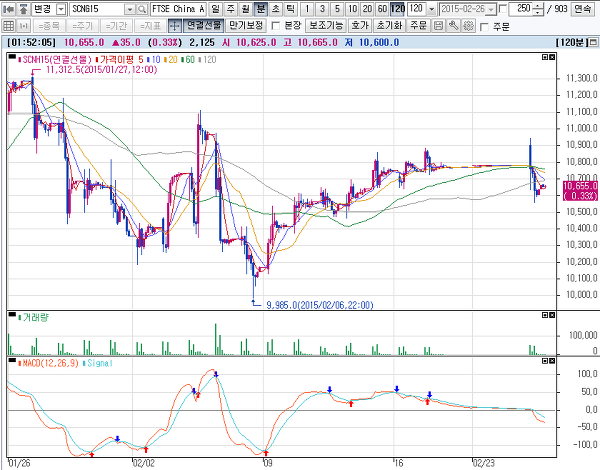This screenshot has height=470, width=600.
Task: Open the grid layout icon
Action: pyautogui.click(x=8, y=26)
